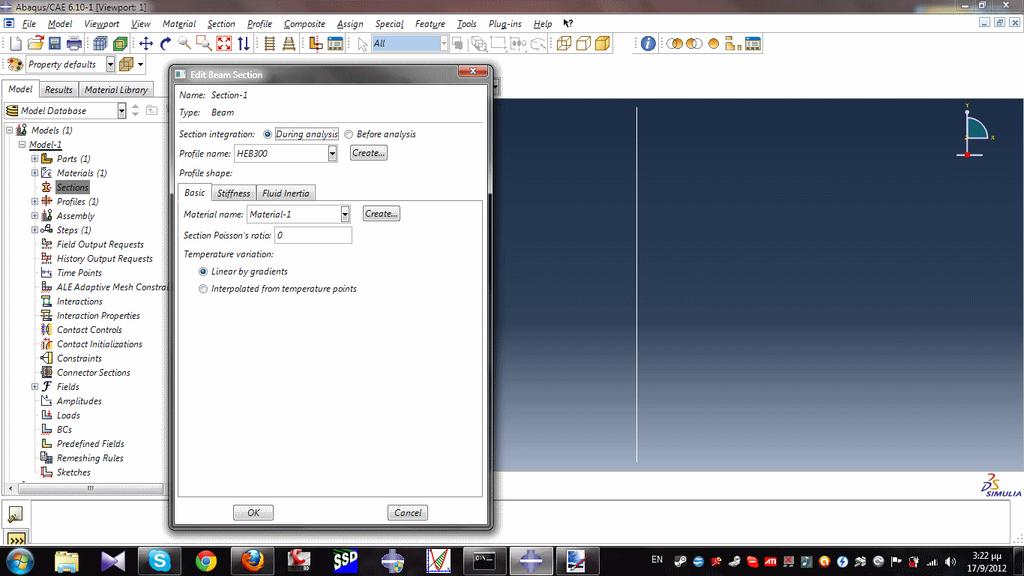1024x576 pixels.
Task: Switch to the Results tab
Action: pos(58,89)
